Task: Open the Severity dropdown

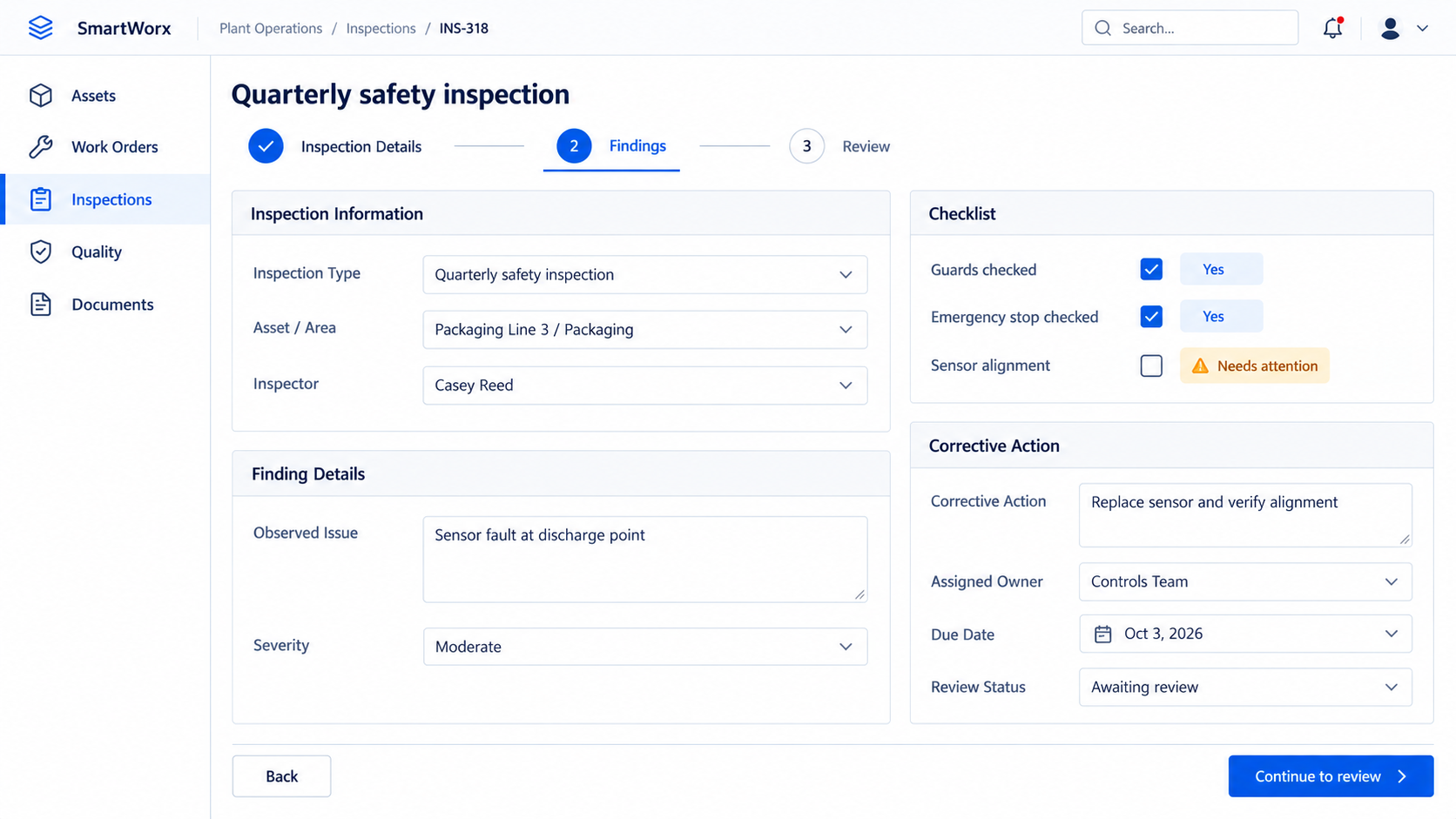Action: 645,647
